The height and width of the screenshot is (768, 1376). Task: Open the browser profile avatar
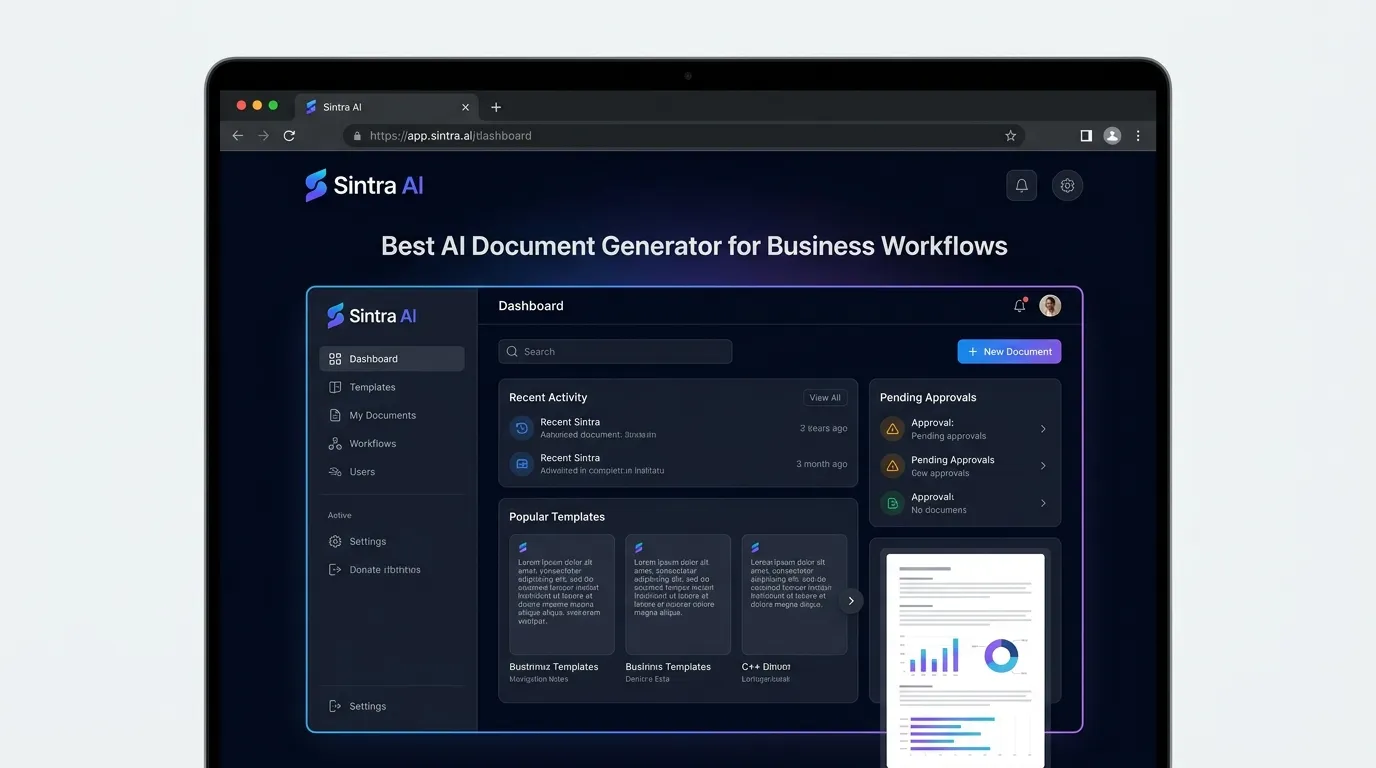coord(1112,136)
